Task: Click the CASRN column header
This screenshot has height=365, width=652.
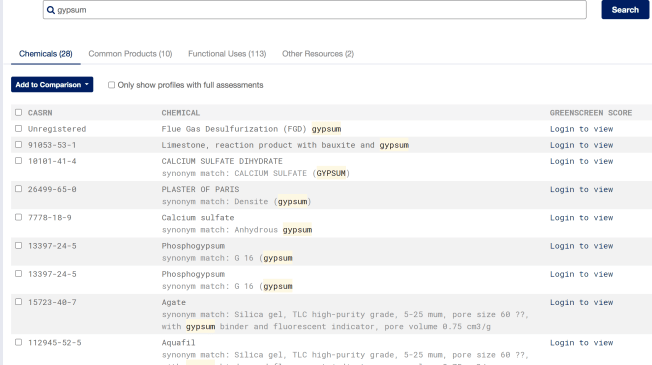Action: pyautogui.click(x=40, y=113)
